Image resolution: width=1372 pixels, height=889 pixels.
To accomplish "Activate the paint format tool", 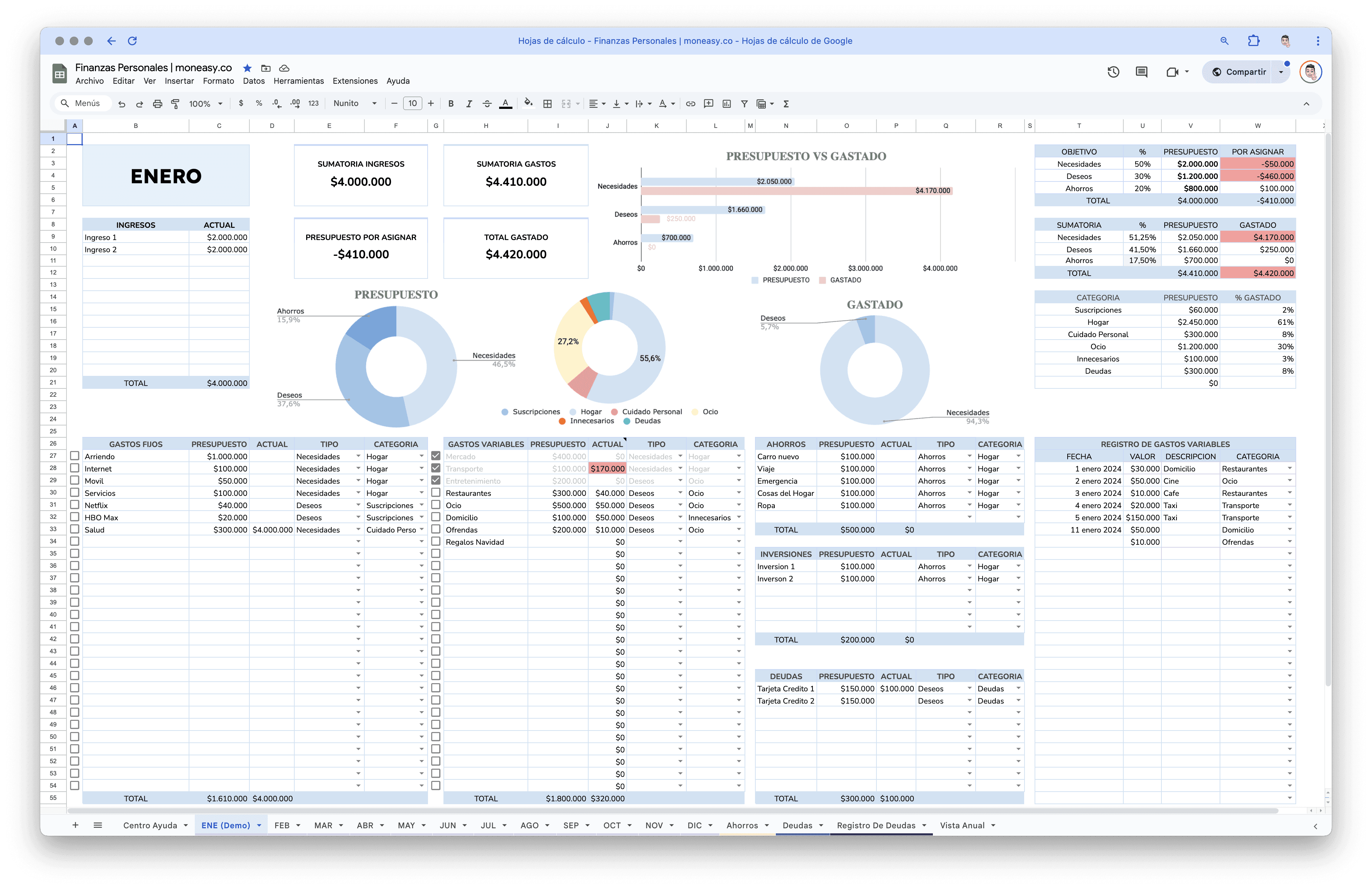I will click(x=175, y=104).
